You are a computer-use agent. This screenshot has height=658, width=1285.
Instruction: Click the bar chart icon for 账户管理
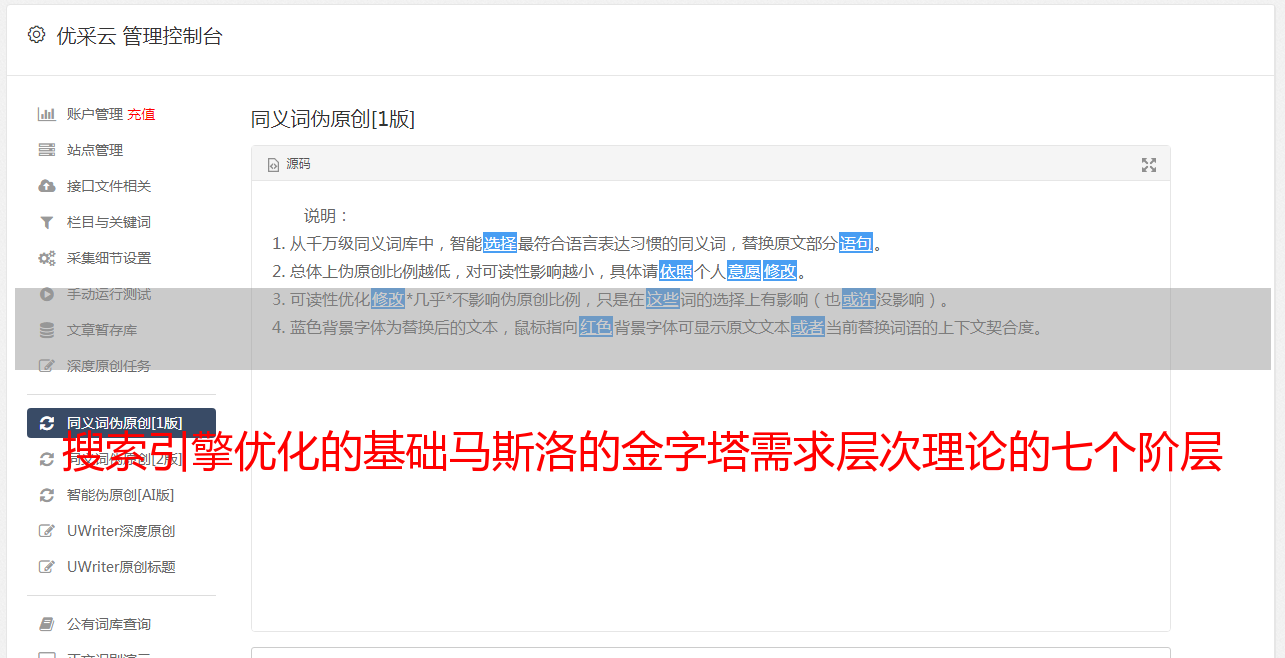click(x=46, y=114)
